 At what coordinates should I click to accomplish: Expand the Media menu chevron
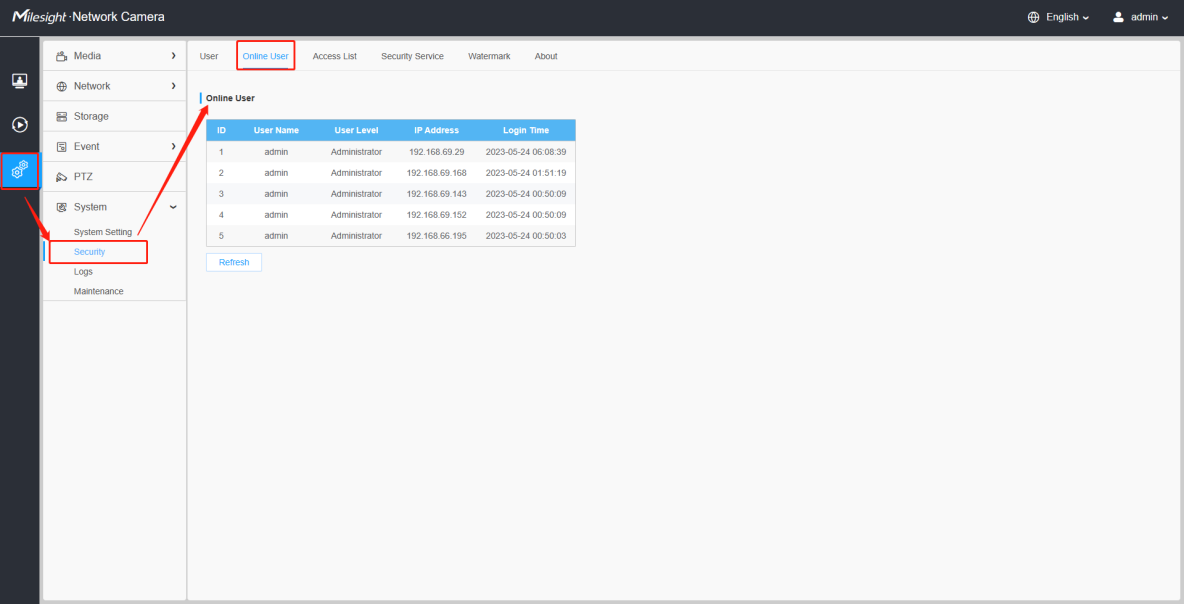(174, 56)
